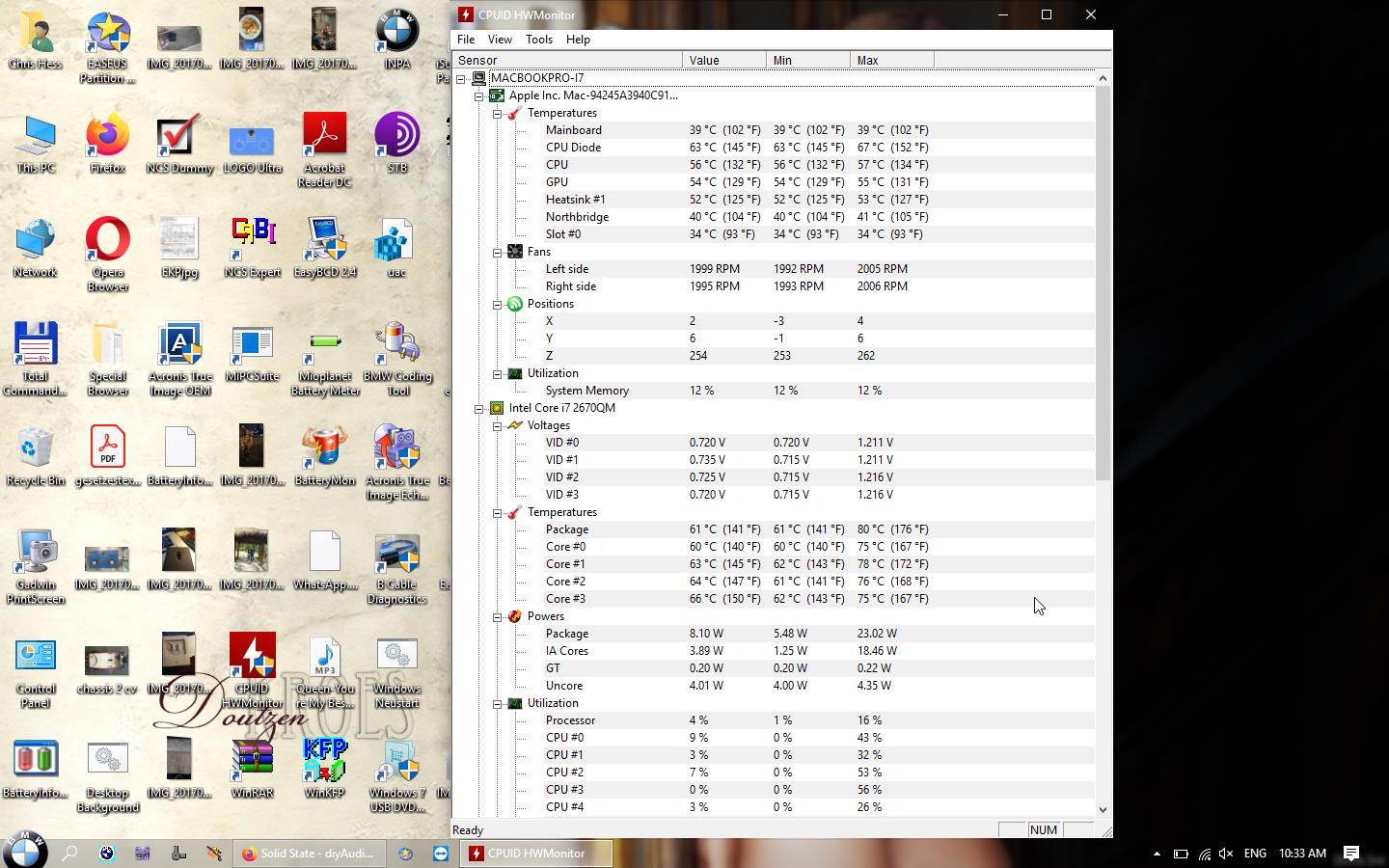
Task: Open the WinRAR desktop icon
Action: pyautogui.click(x=252, y=769)
